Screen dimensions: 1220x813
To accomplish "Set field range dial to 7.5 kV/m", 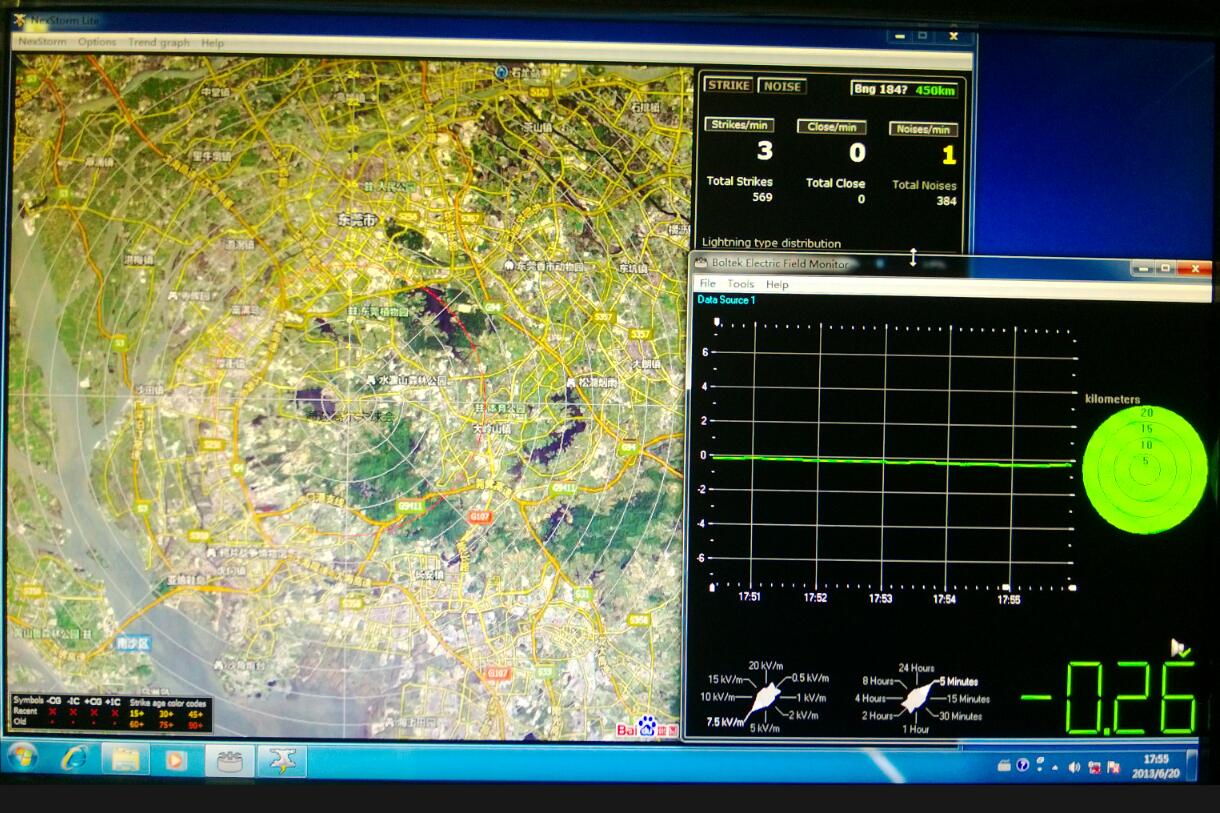I will click(x=725, y=721).
